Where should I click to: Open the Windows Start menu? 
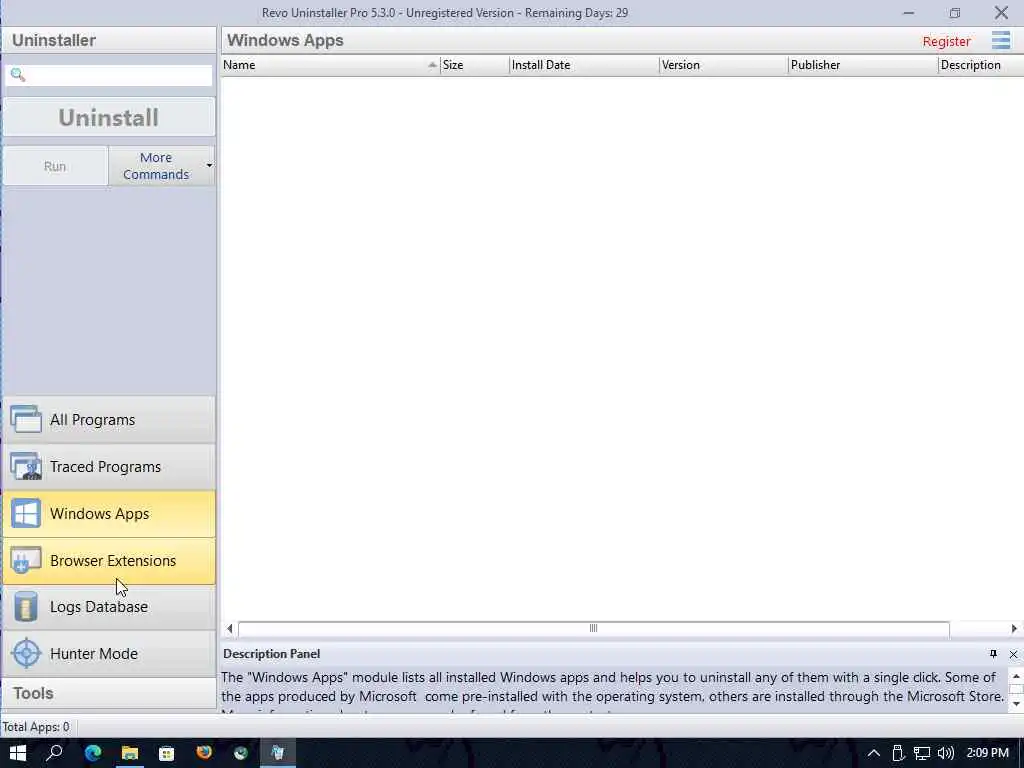pos(18,753)
